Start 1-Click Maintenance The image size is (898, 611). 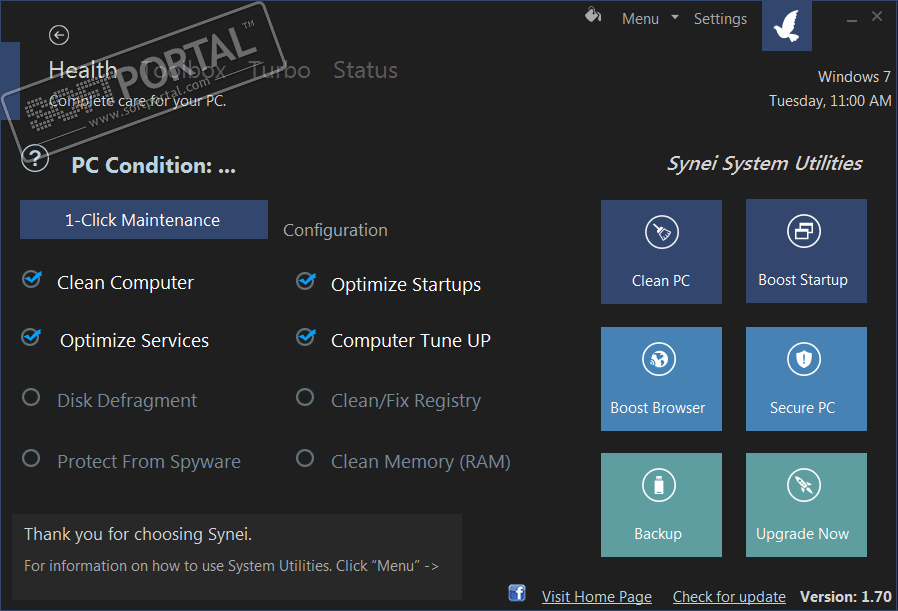click(x=143, y=220)
